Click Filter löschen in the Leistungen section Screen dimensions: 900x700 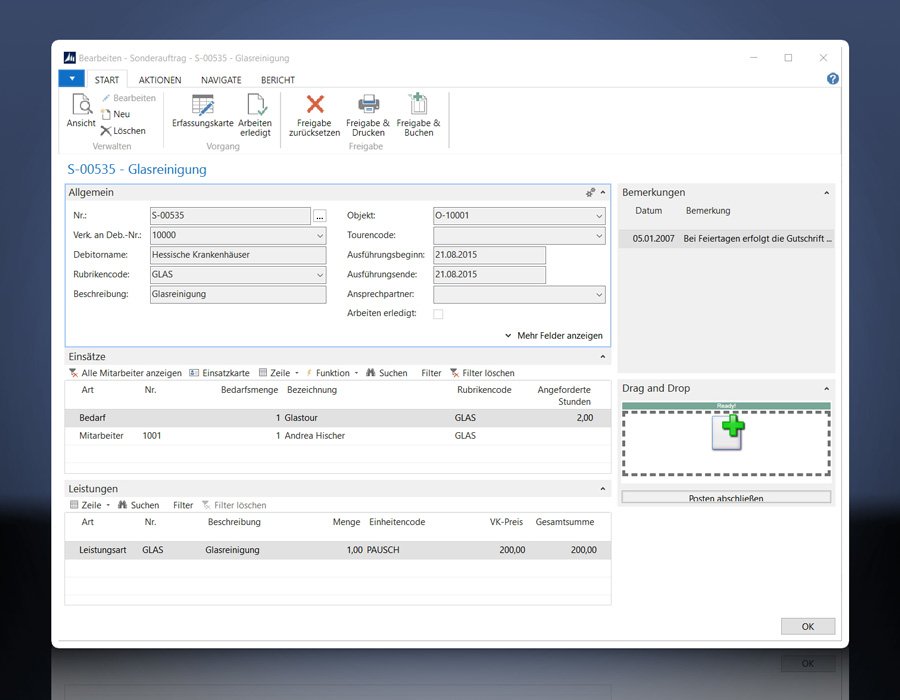pos(237,505)
